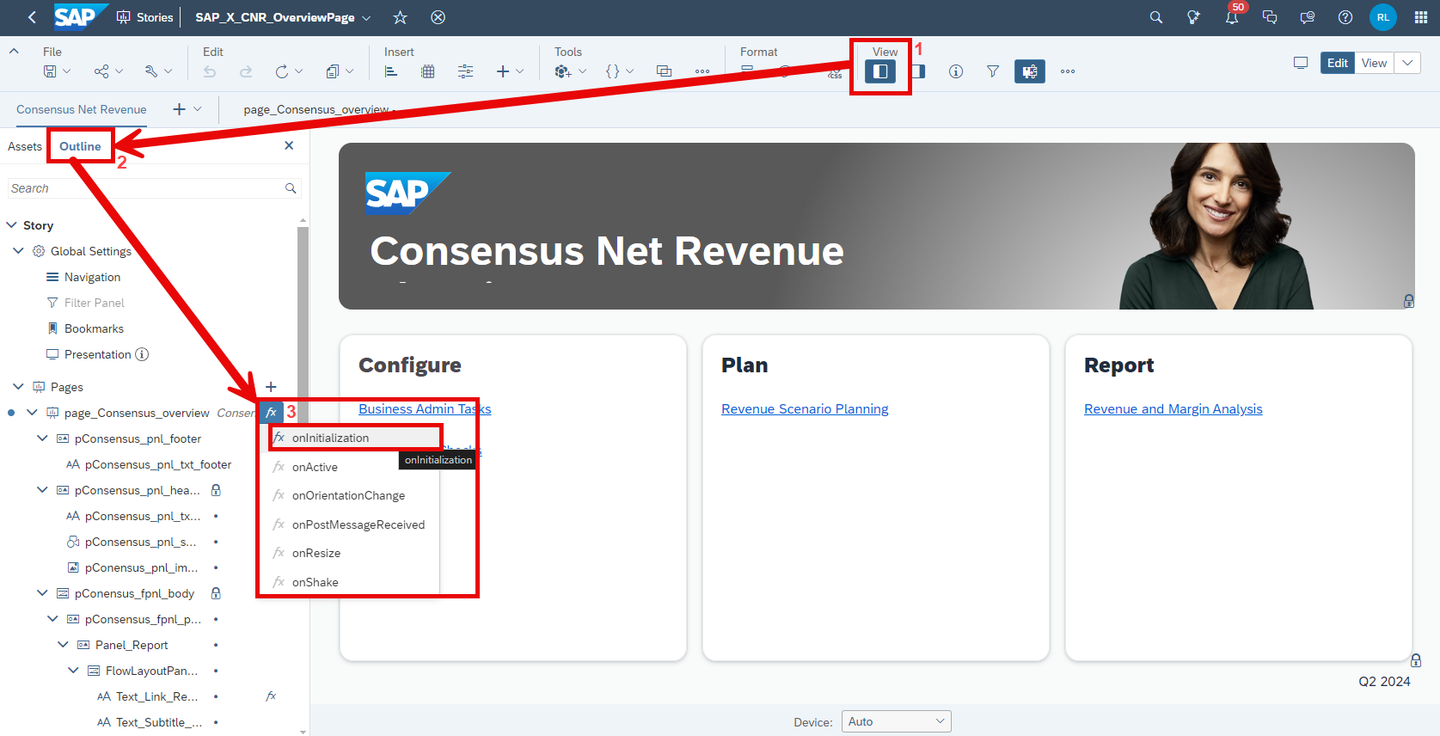Click the Outline search field
Screen dimensions: 1440x736
(x=154, y=188)
